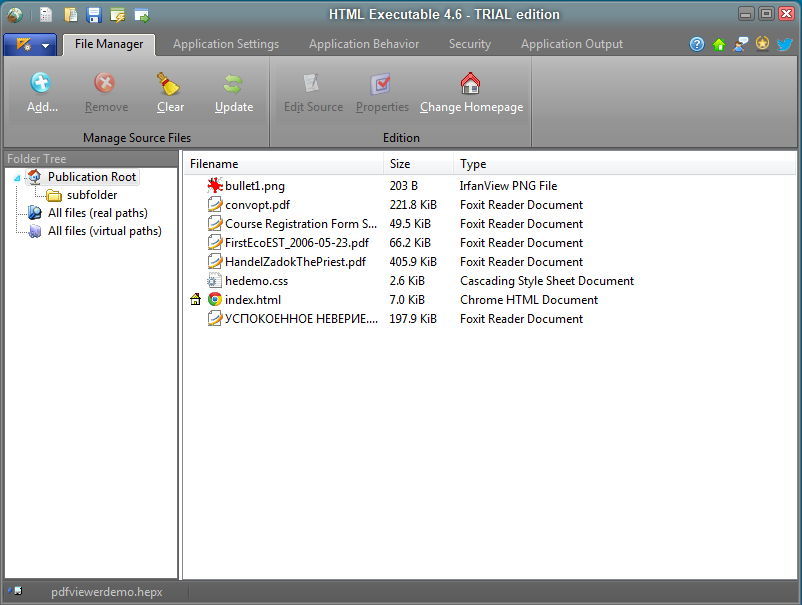Image resolution: width=802 pixels, height=605 pixels.
Task: Click the bullet1.png file icon
Action: click(x=215, y=185)
